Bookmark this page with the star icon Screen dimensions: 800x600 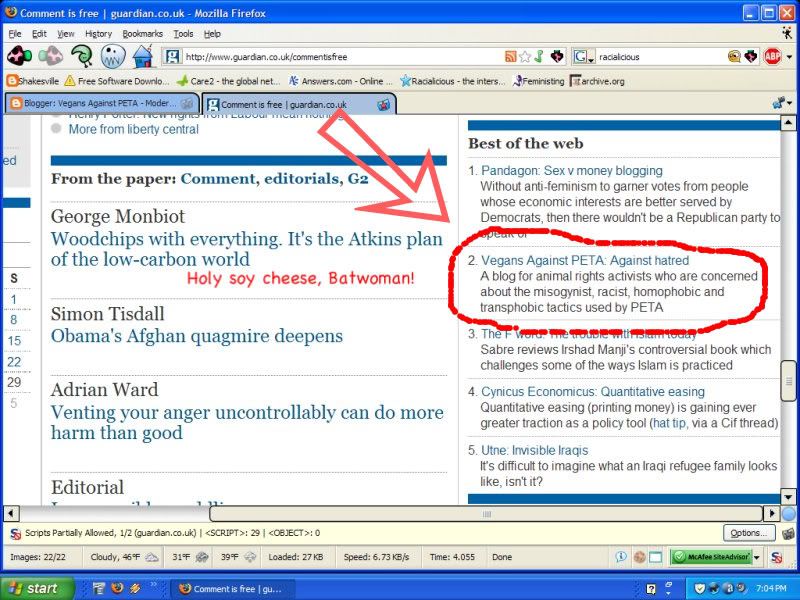click(524, 57)
